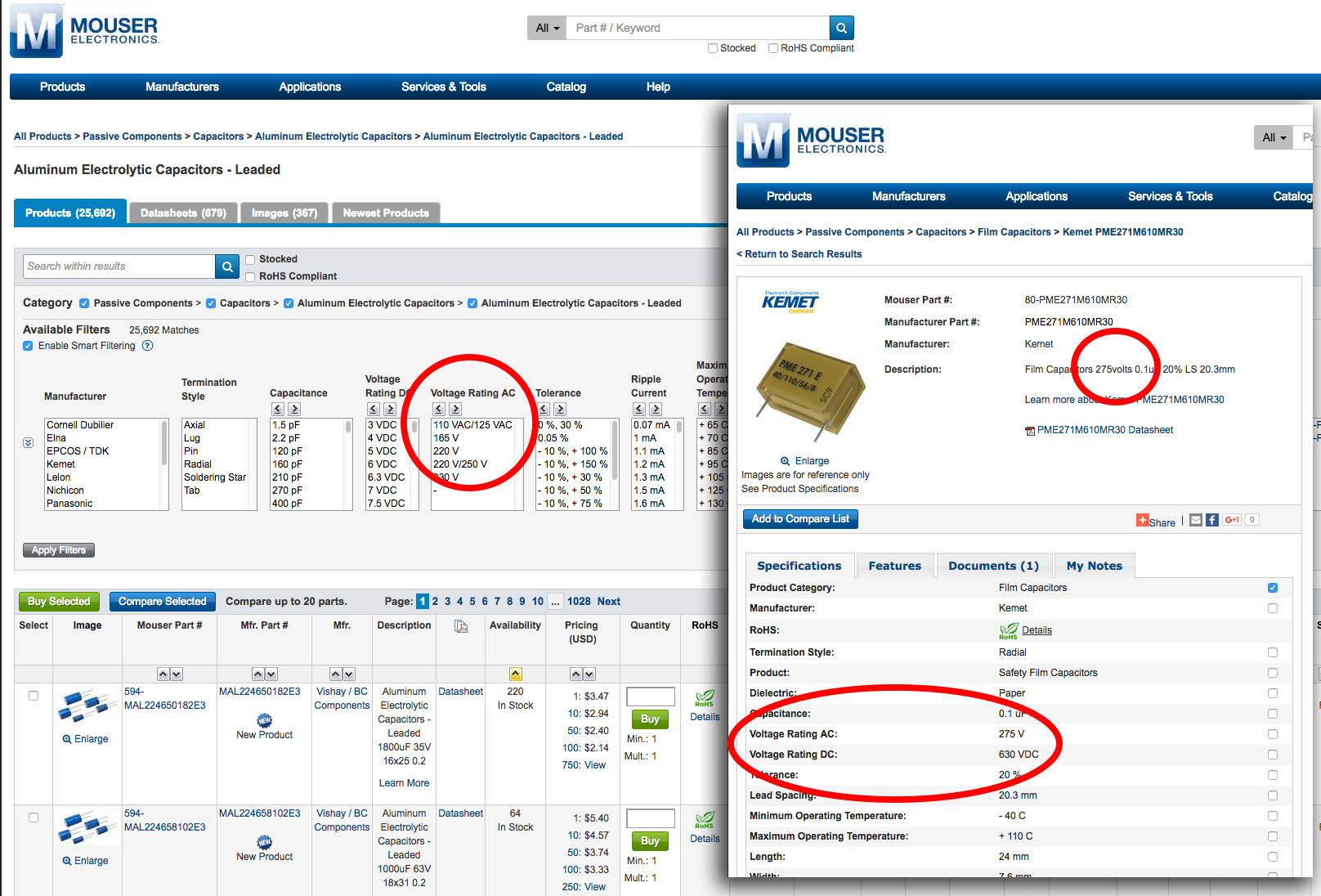This screenshot has height=896, width=1321.
Task: Sort Mouser Part # column ascending
Action: click(163, 674)
